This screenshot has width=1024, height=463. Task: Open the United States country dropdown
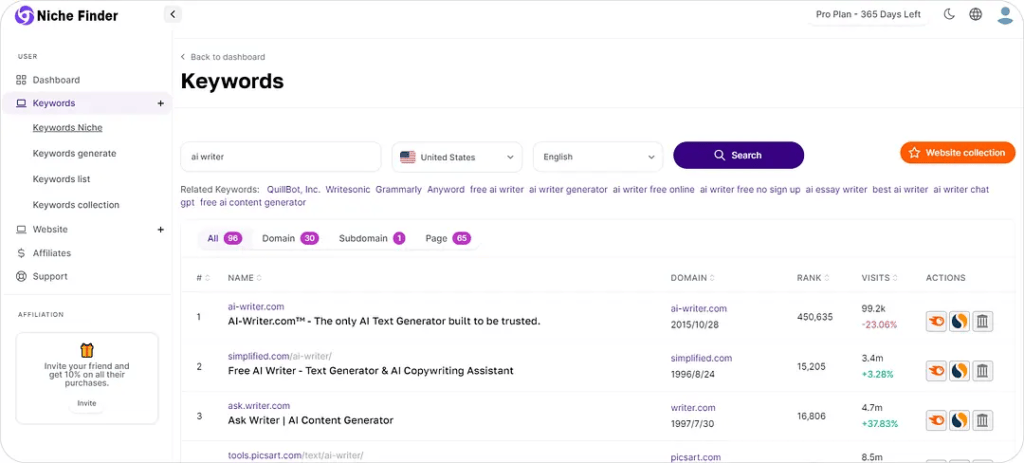point(457,157)
